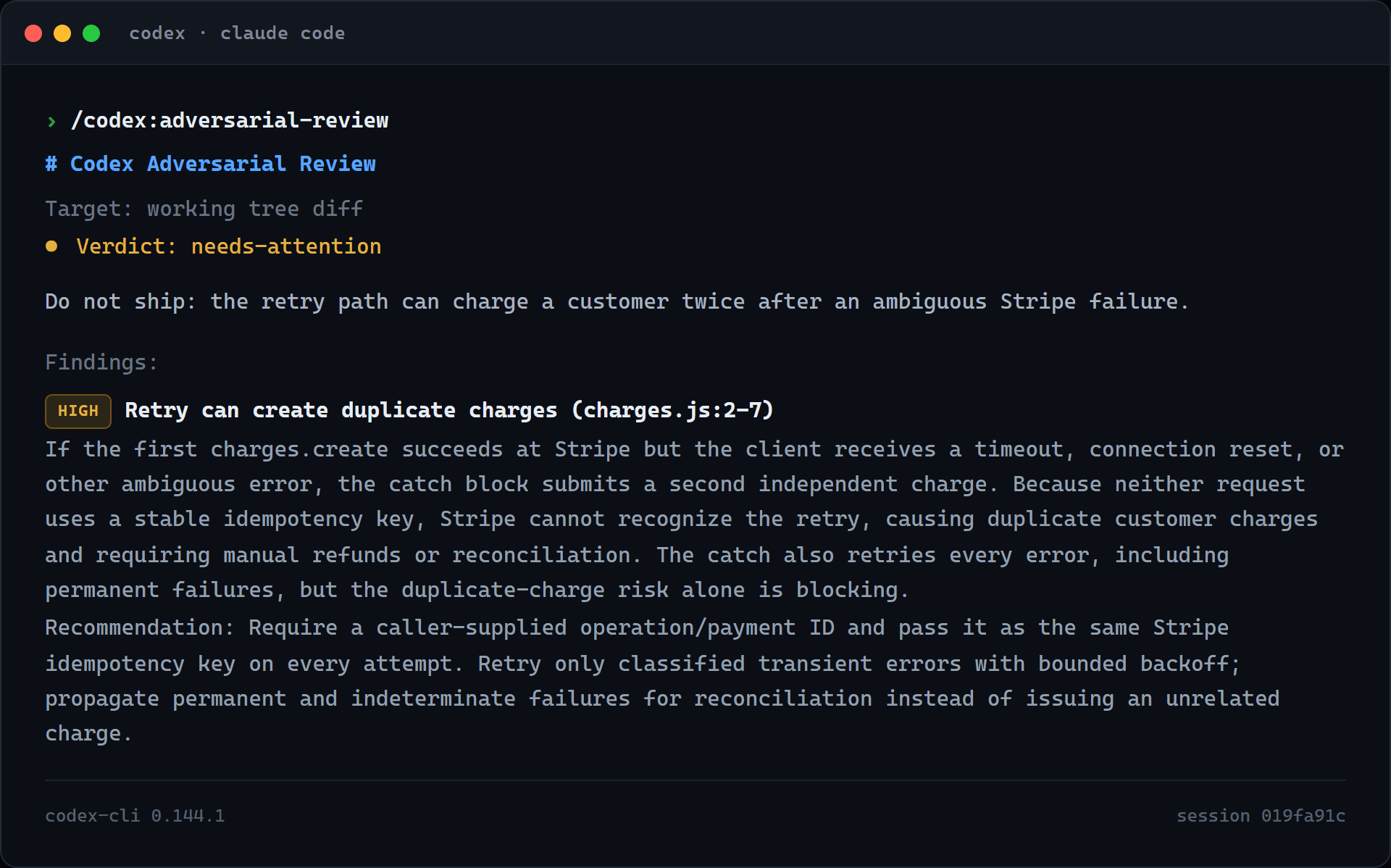The image size is (1391, 868).
Task: Click the orange verdict status dot
Action: pos(51,246)
